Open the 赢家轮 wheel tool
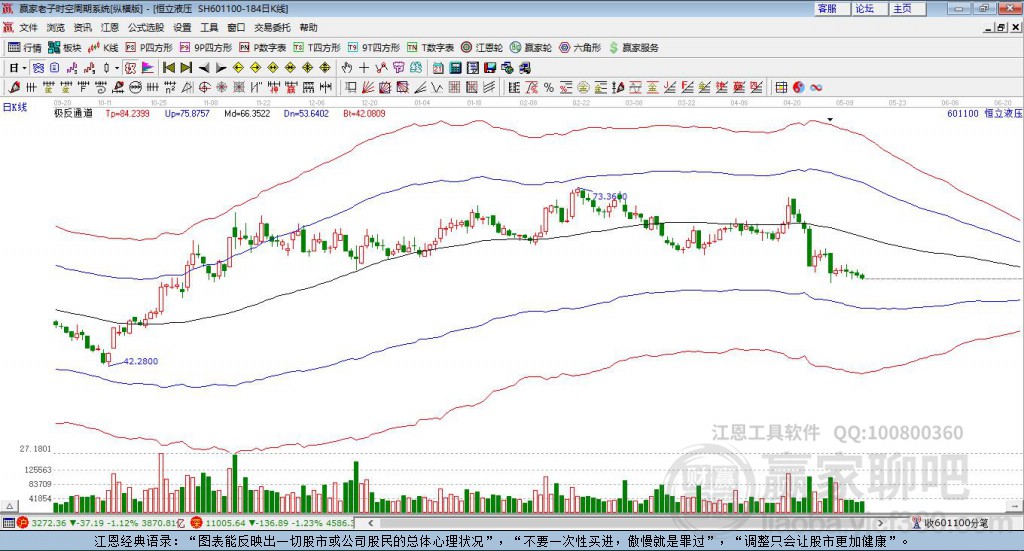 click(531, 48)
